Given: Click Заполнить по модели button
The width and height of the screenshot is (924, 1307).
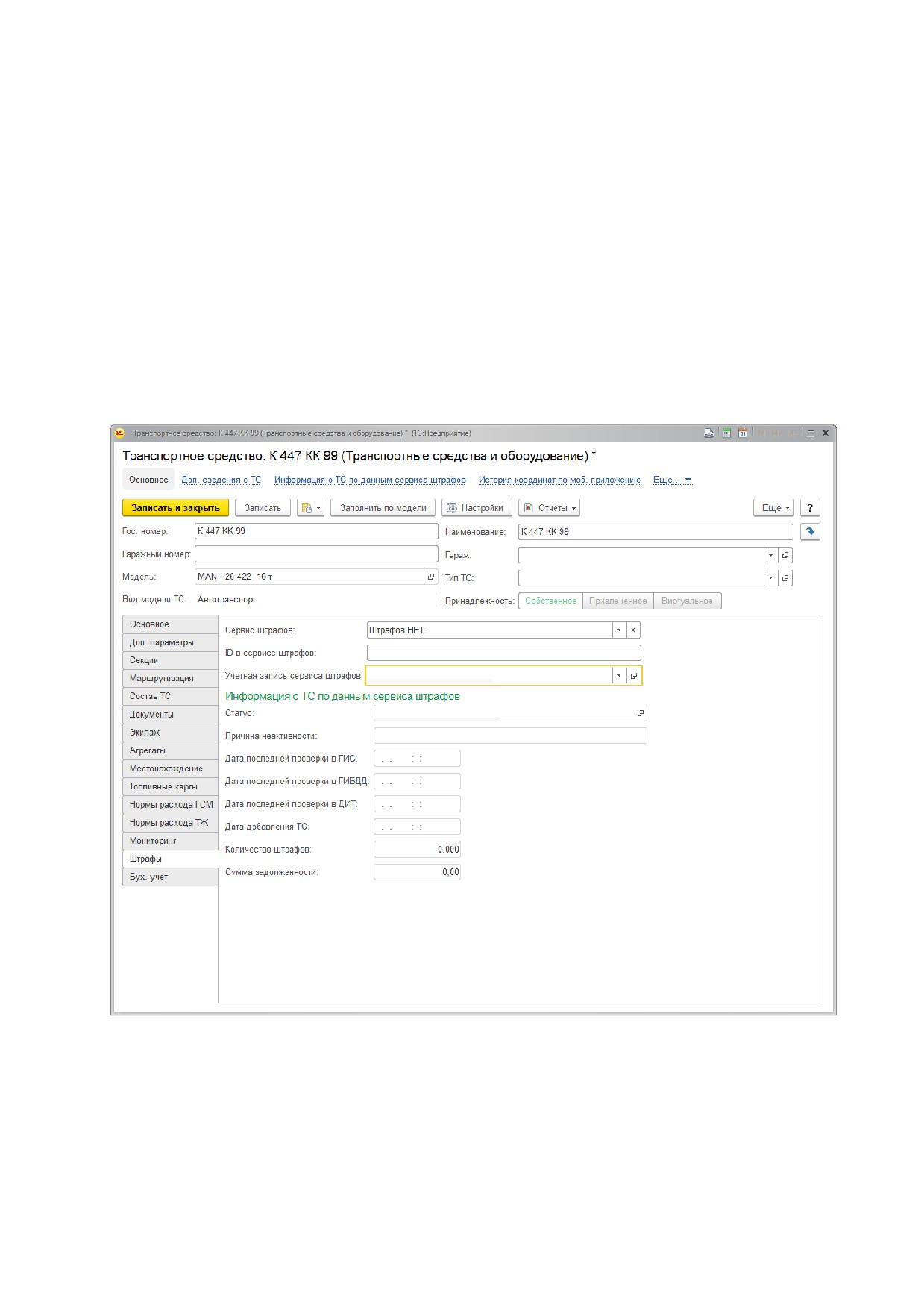Looking at the screenshot, I should click(x=383, y=508).
